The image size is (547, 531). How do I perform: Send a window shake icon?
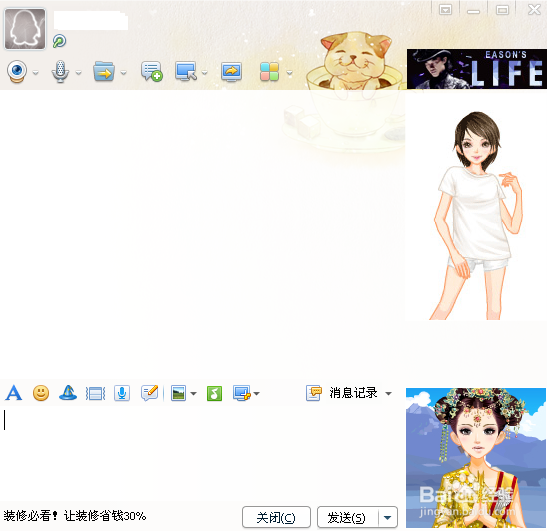click(x=95, y=394)
